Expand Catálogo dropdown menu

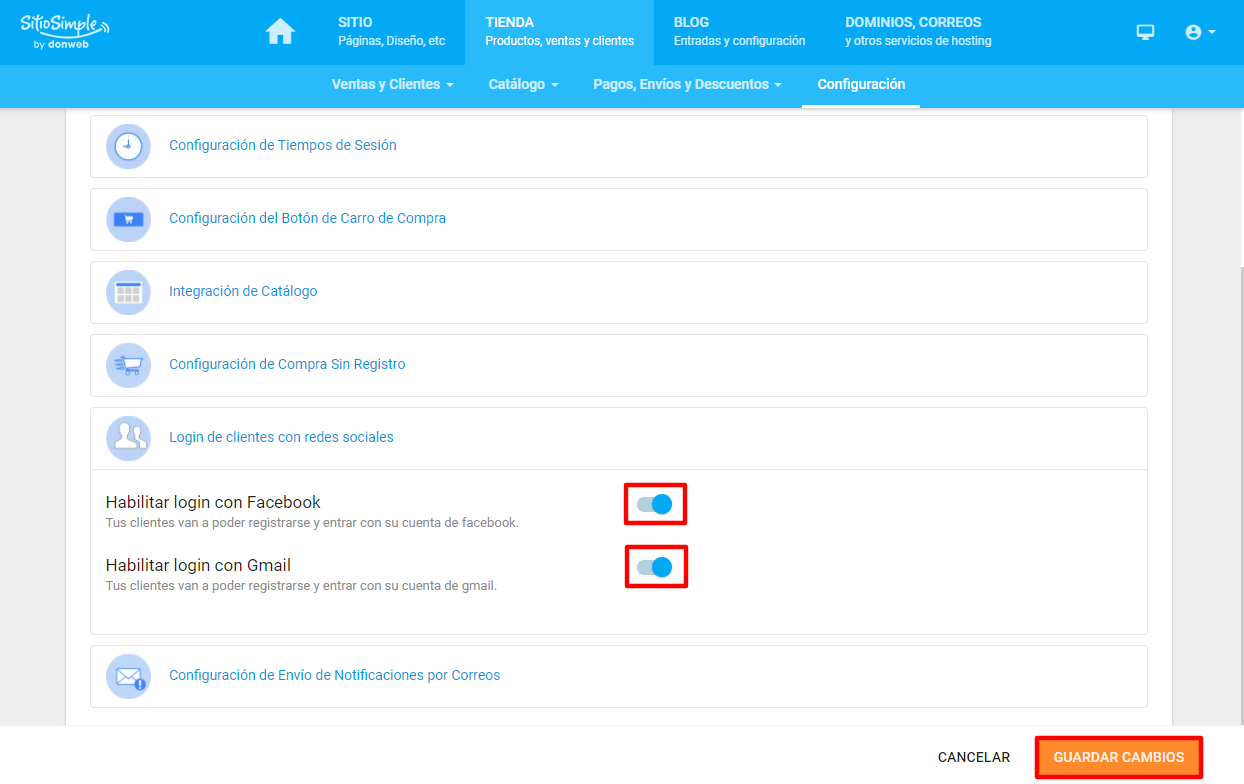click(523, 85)
